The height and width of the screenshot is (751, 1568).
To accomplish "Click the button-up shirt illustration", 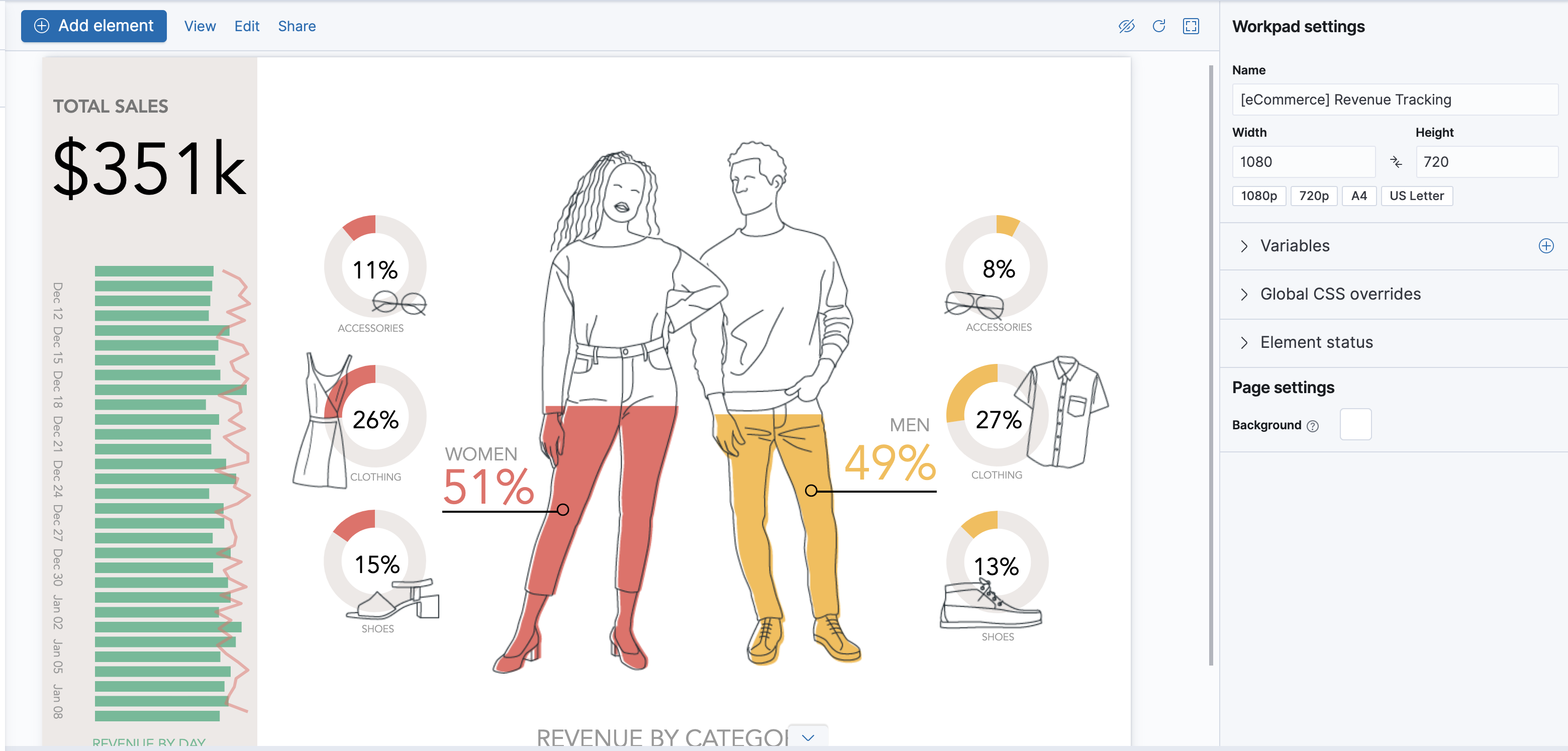I will [x=1061, y=412].
